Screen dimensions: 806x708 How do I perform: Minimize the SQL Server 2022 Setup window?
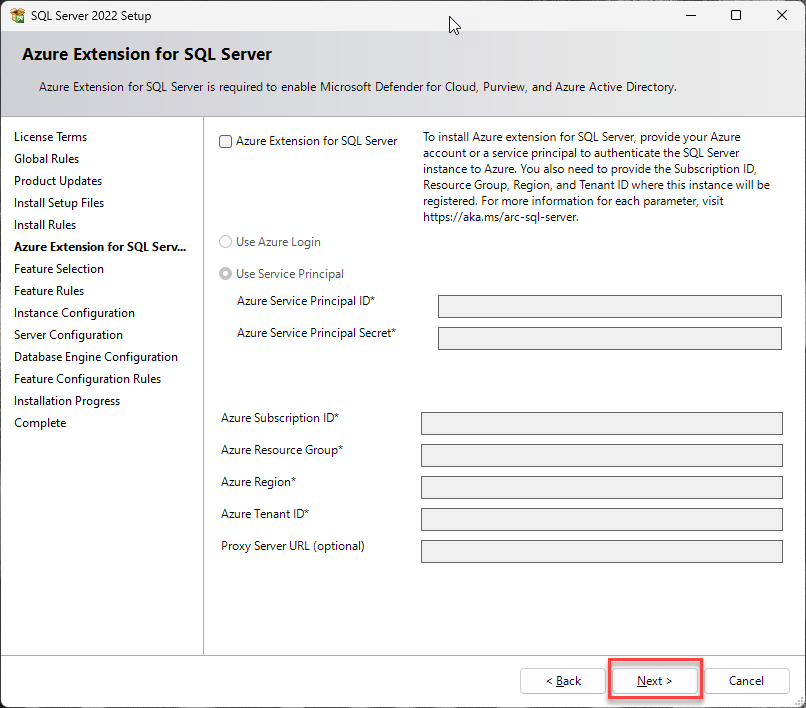690,16
